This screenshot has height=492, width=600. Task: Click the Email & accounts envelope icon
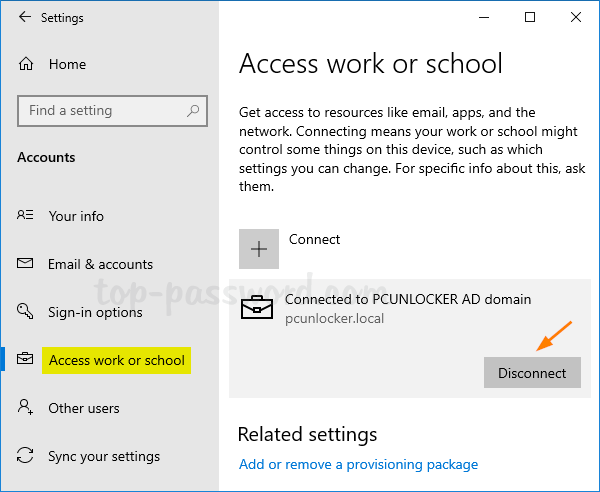27,264
